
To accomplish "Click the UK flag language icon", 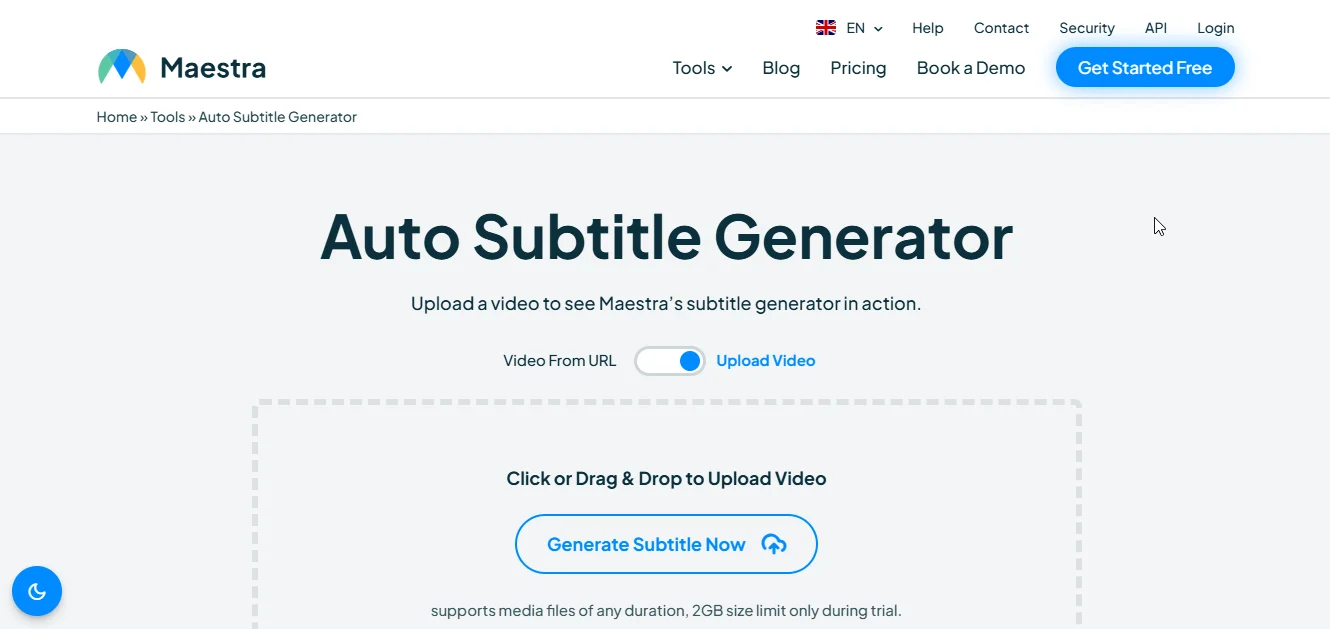I will click(x=826, y=28).
